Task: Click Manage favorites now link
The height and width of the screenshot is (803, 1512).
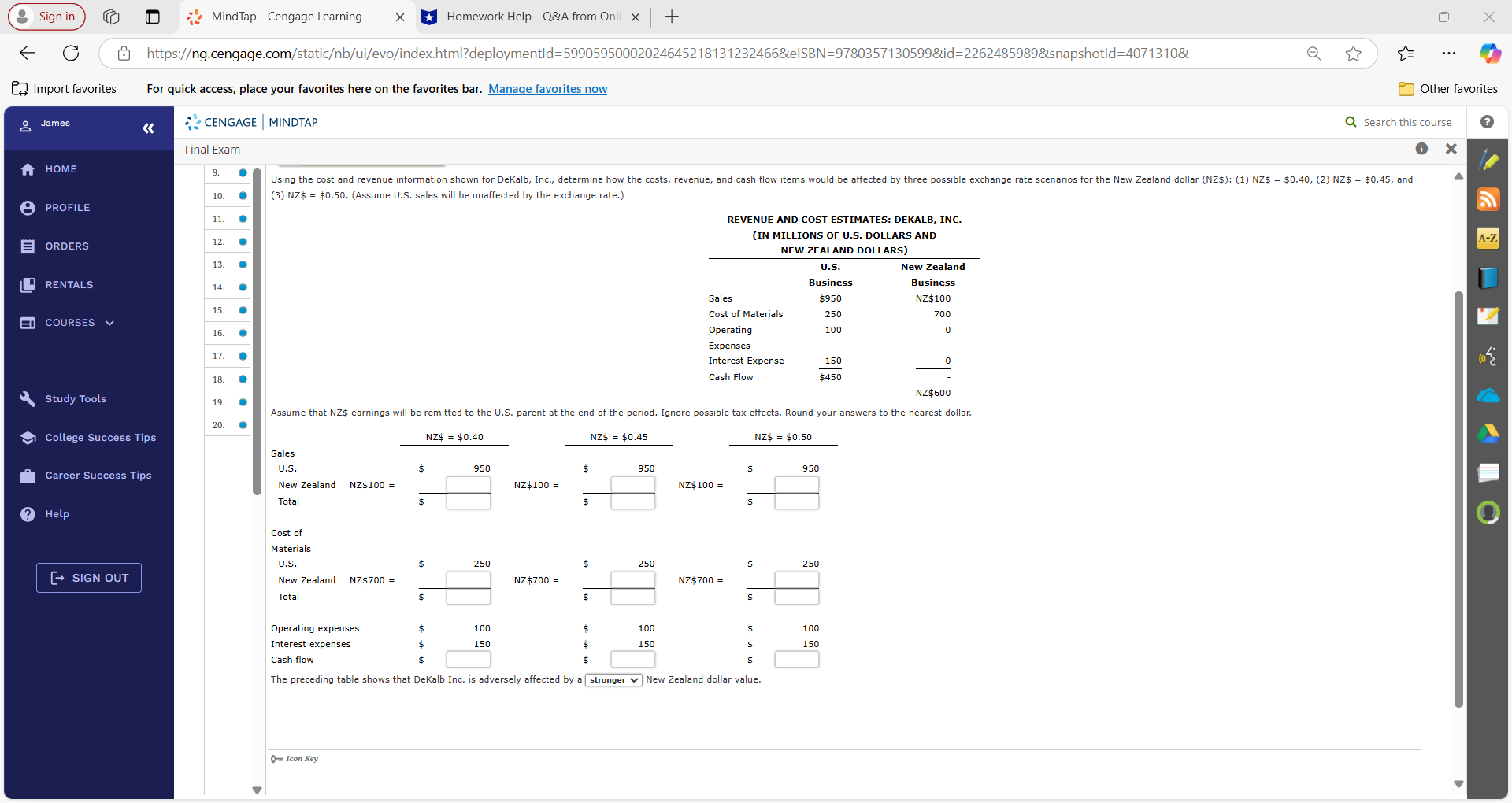Action: (x=547, y=89)
